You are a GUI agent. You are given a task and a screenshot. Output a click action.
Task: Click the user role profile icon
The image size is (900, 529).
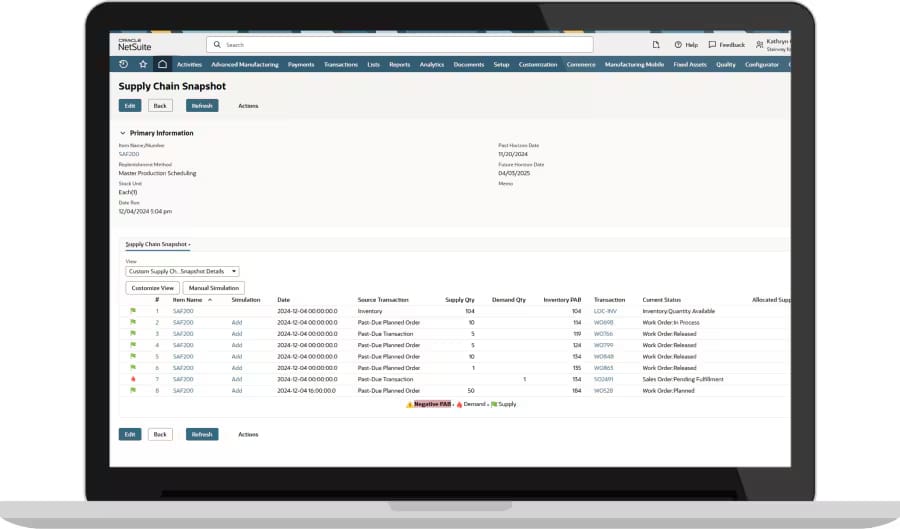coord(760,45)
